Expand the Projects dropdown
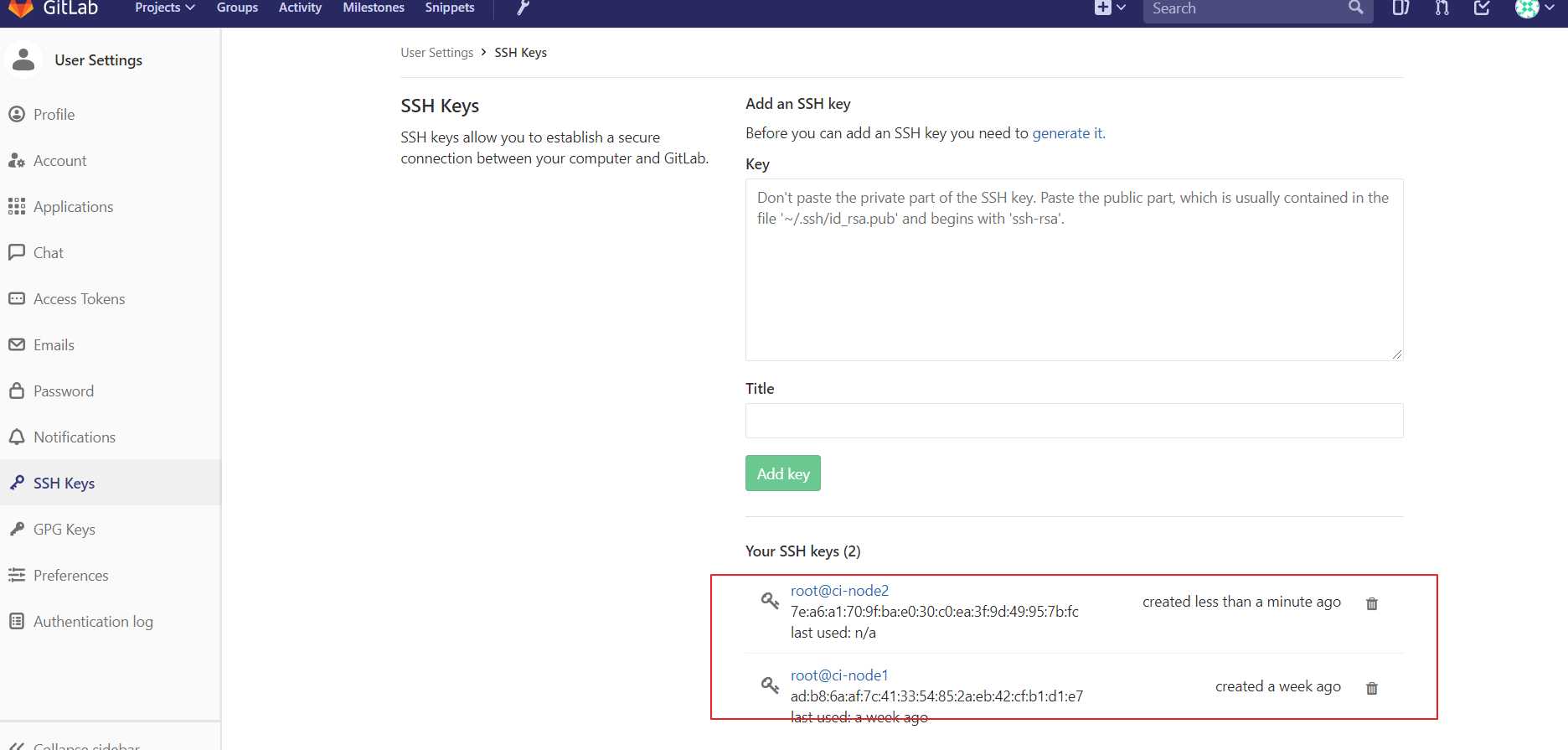This screenshot has height=750, width=1568. [165, 8]
